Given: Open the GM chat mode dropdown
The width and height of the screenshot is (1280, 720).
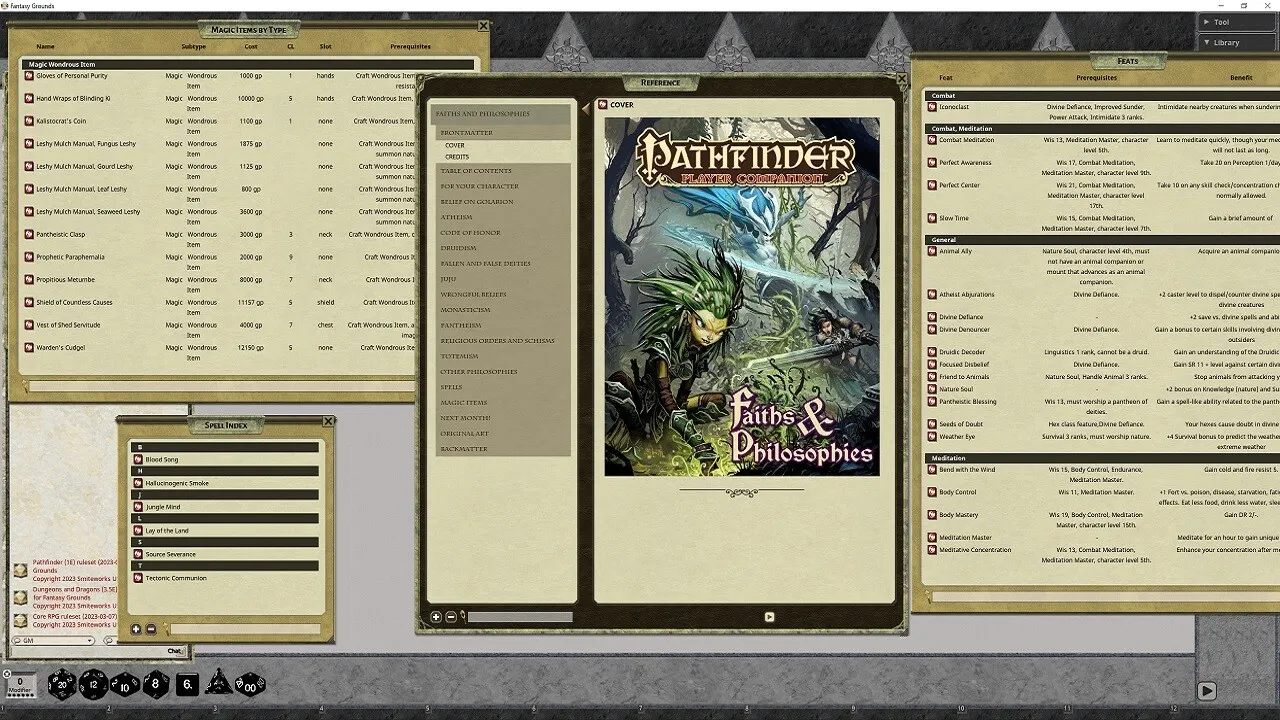Looking at the screenshot, I should coord(52,640).
